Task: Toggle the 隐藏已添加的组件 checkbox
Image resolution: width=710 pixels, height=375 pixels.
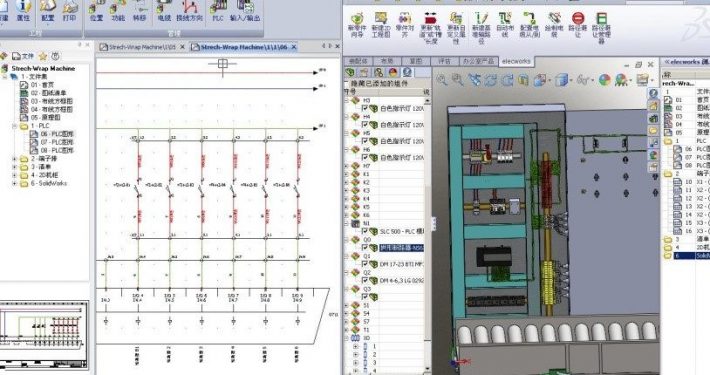Action: tap(347, 83)
